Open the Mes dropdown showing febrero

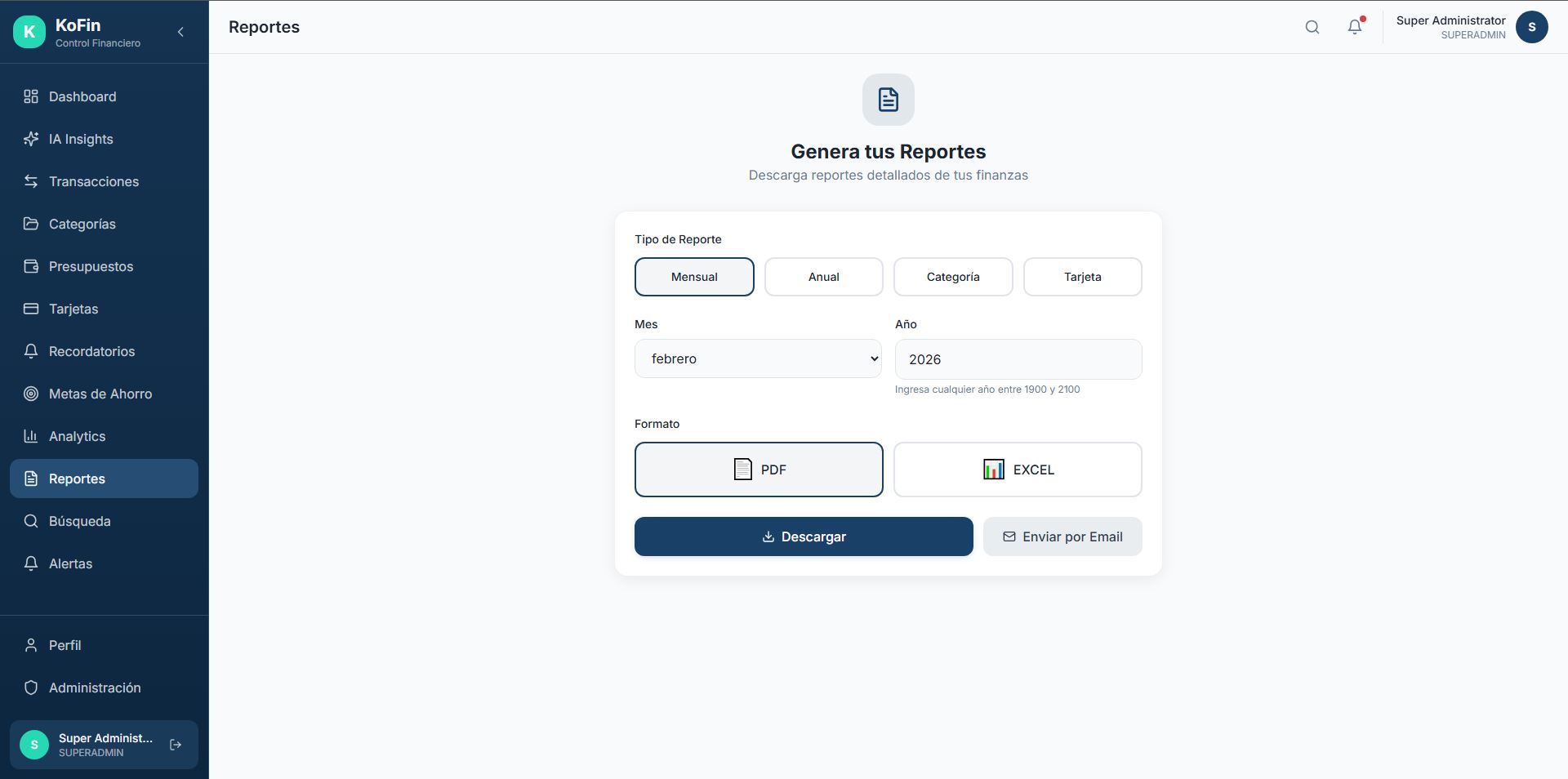tap(757, 358)
